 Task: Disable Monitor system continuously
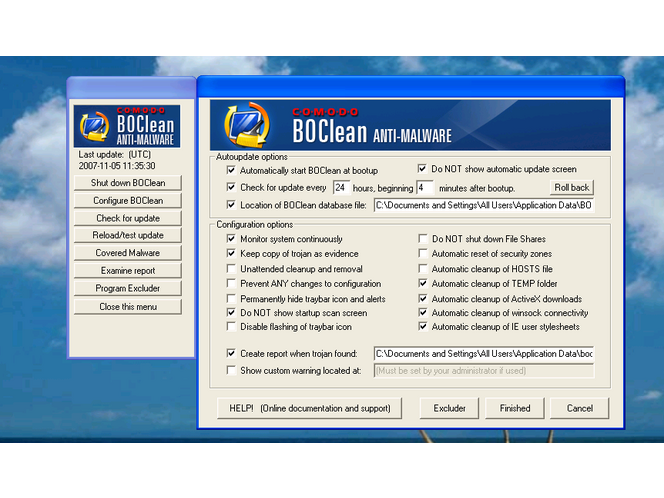pyautogui.click(x=231, y=238)
